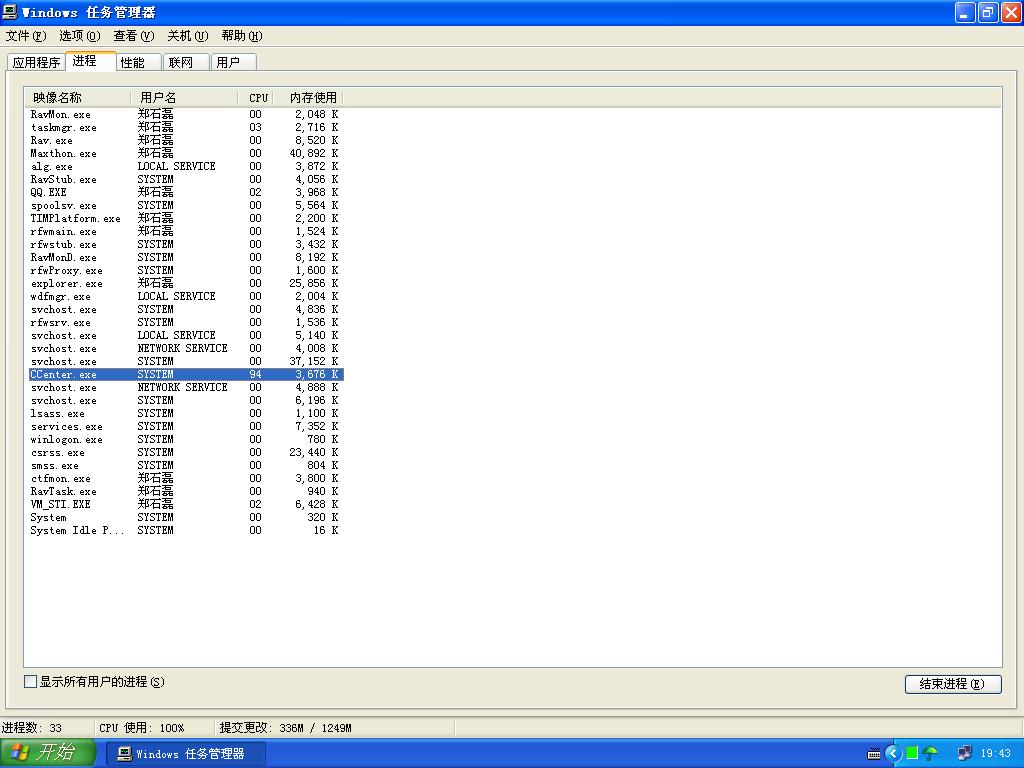Sort by the 用户名 column header
The height and width of the screenshot is (768, 1024).
pos(185,98)
